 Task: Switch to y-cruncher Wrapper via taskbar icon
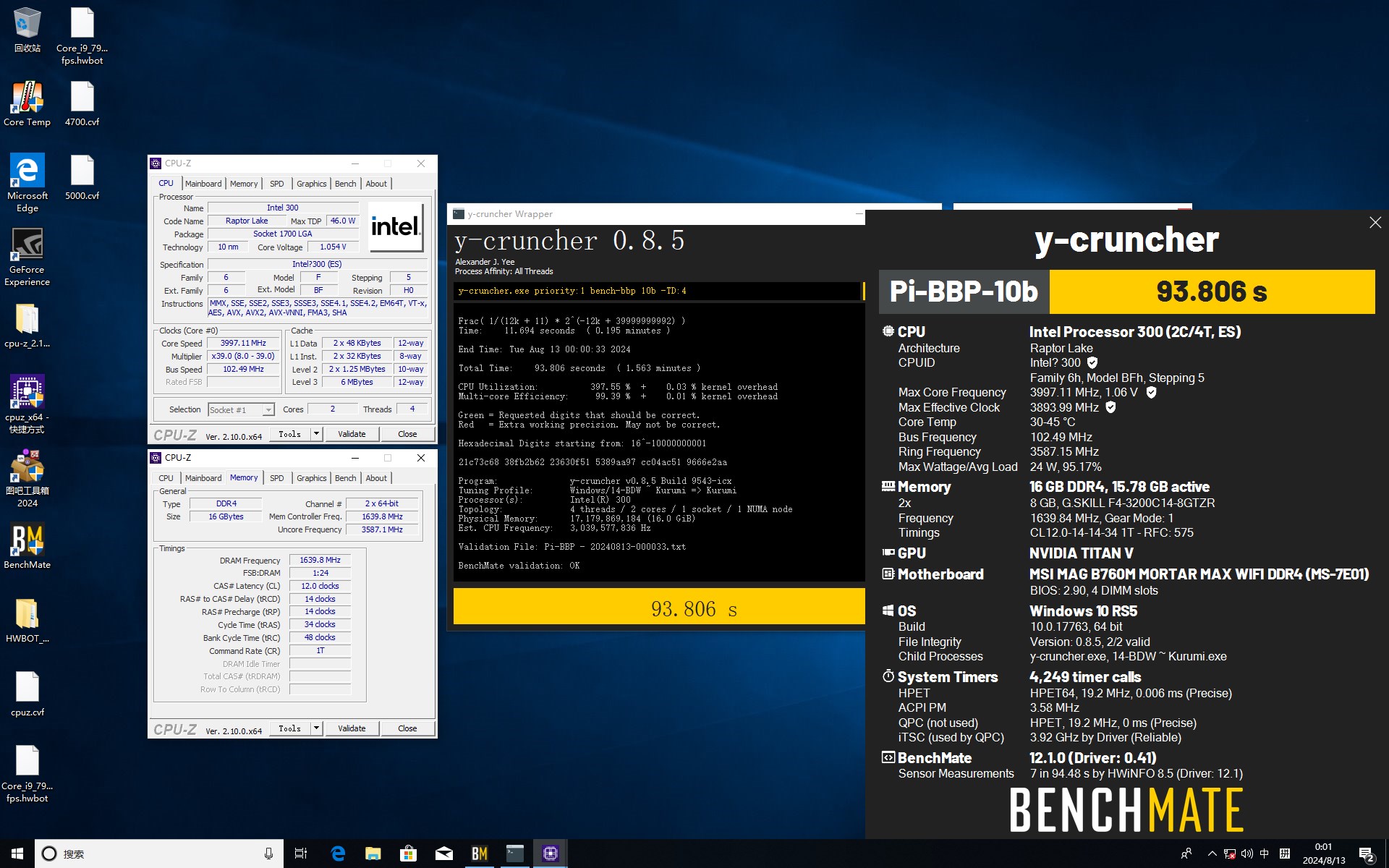(514, 854)
